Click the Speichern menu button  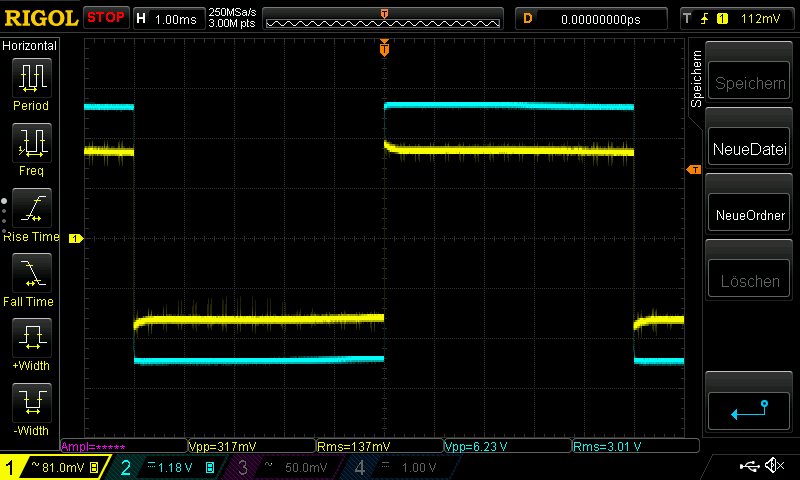coord(749,82)
